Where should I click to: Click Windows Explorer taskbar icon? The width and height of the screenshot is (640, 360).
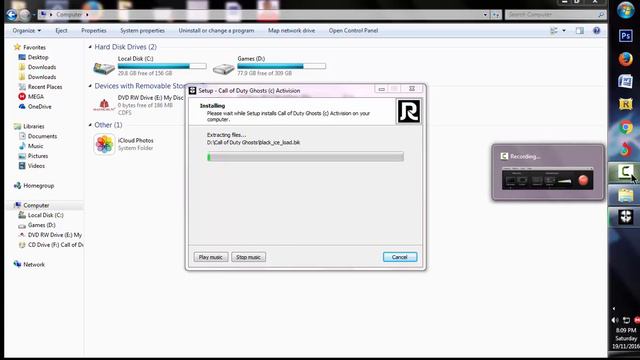[x=625, y=196]
